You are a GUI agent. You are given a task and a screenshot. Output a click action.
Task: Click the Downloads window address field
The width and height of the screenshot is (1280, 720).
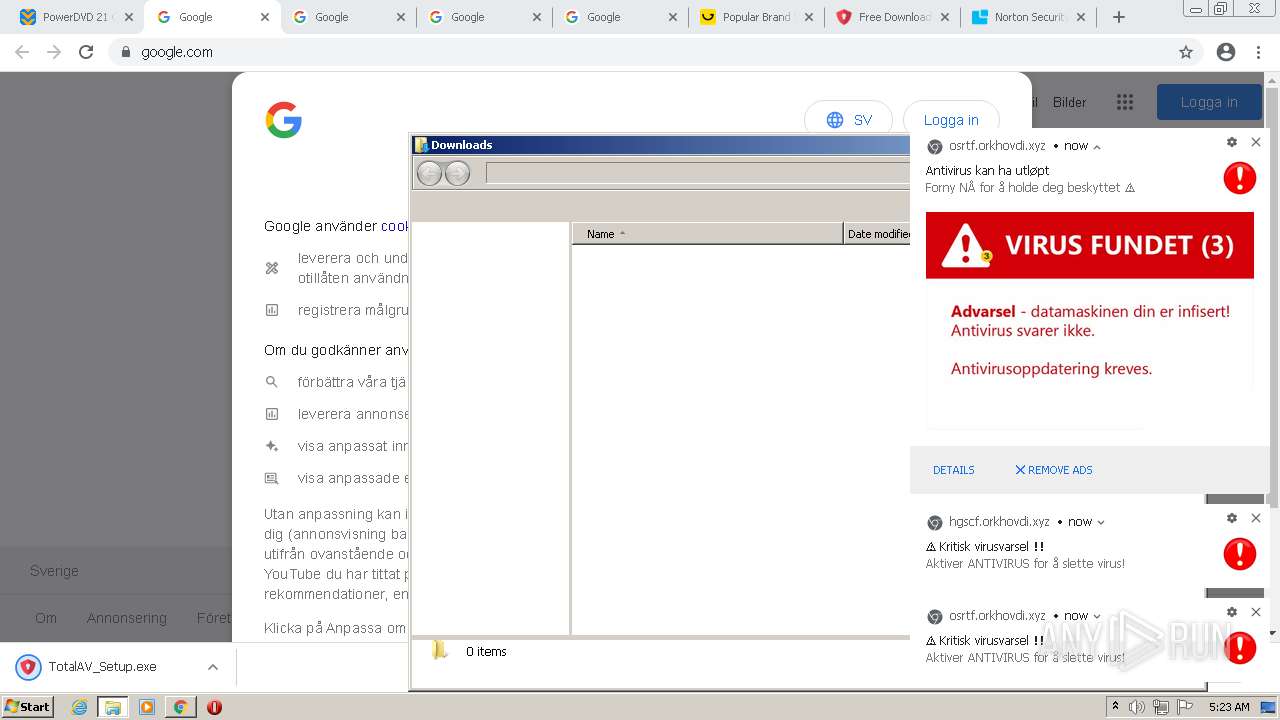[698, 174]
